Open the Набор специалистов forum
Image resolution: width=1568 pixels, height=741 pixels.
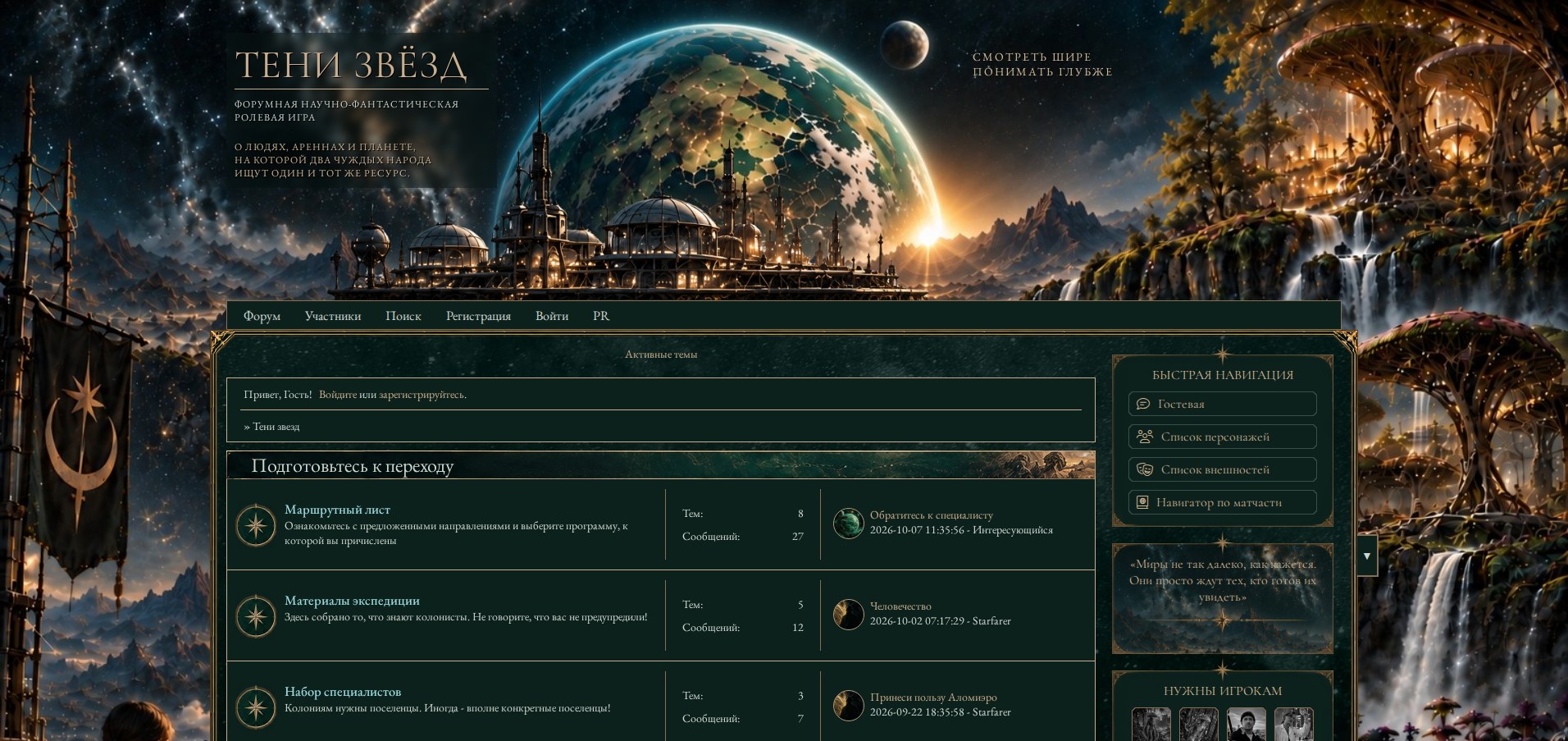click(343, 692)
